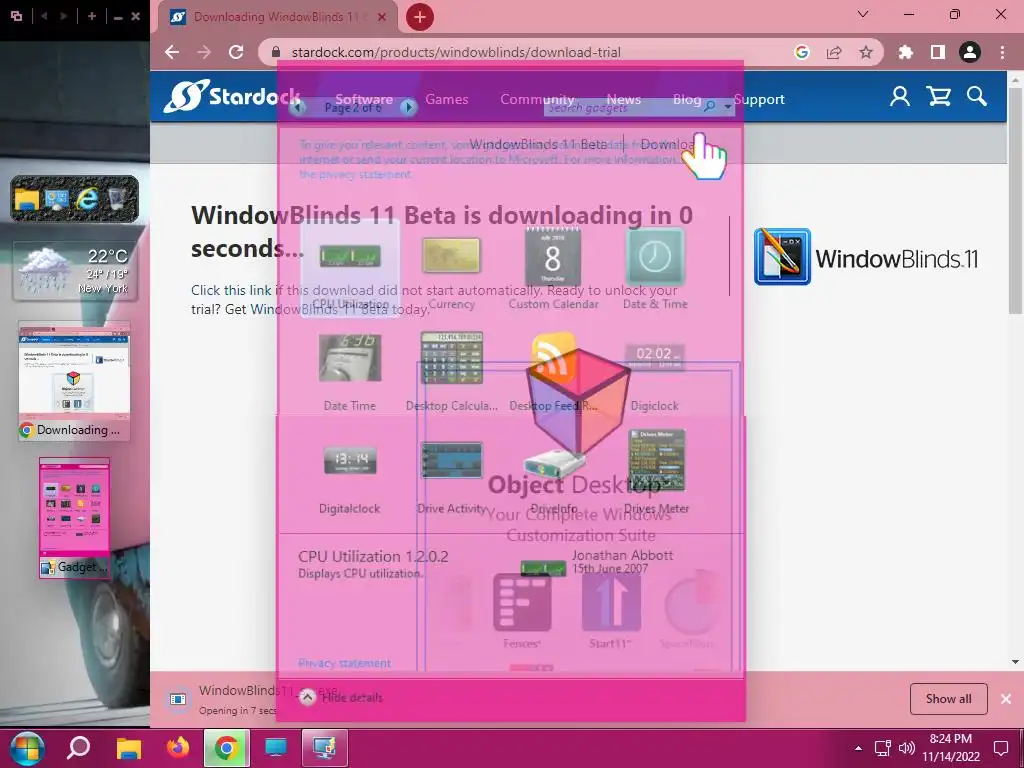
Task: Click the New York weather gadget
Action: click(75, 271)
